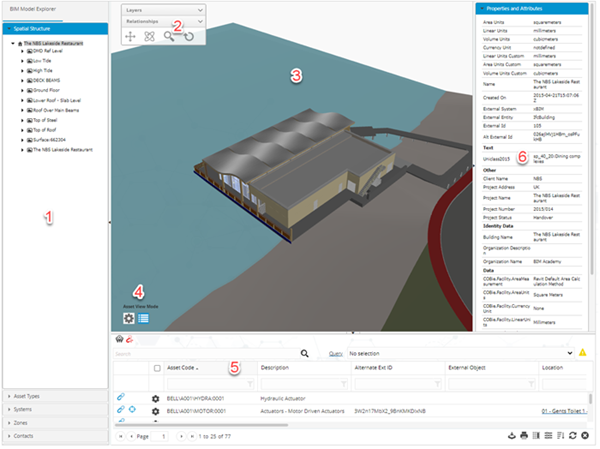The width and height of the screenshot is (600, 449).
Task: Expand the Ground Floor tree node
Action: pyautogui.click(x=23, y=91)
